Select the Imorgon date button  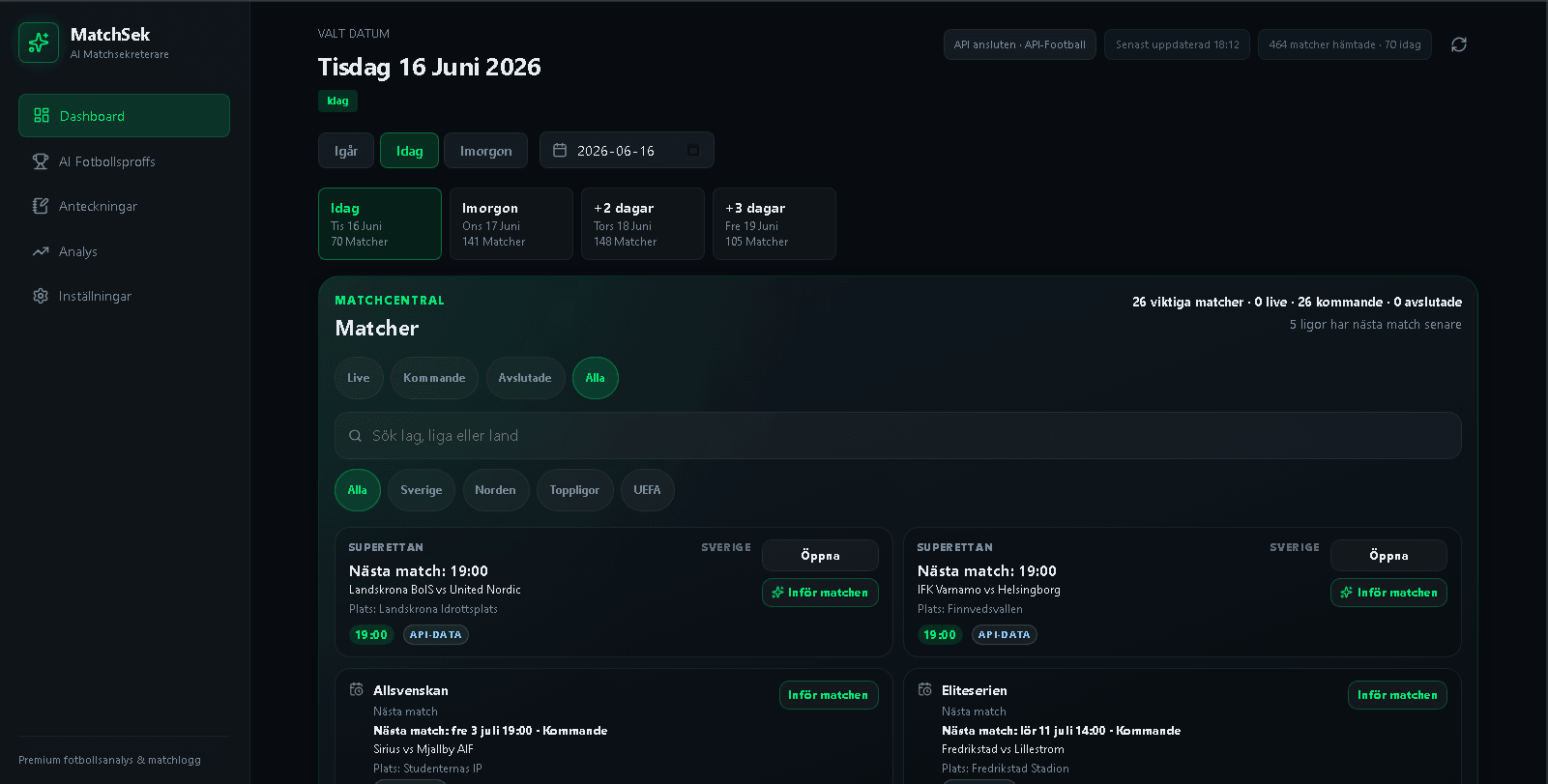pyautogui.click(x=485, y=151)
